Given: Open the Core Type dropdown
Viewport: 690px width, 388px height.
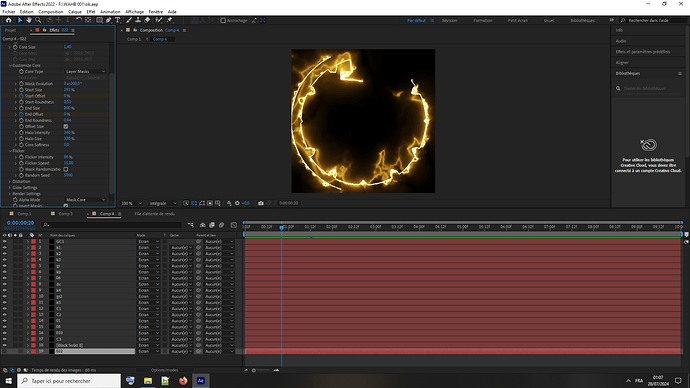Looking at the screenshot, I should tap(85, 71).
